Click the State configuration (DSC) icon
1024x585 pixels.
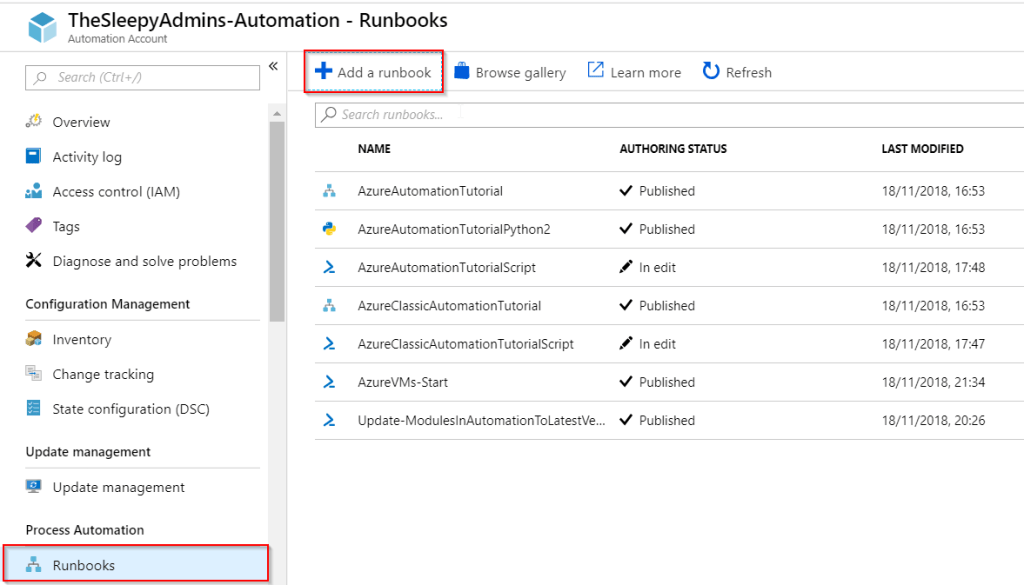click(x=33, y=408)
